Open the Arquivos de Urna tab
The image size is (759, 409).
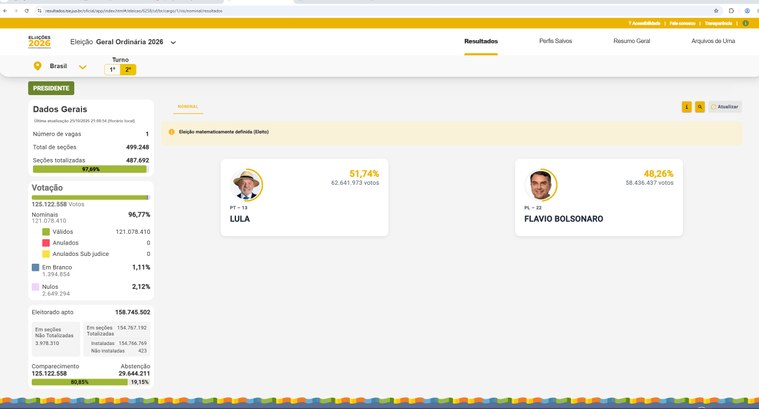point(713,41)
